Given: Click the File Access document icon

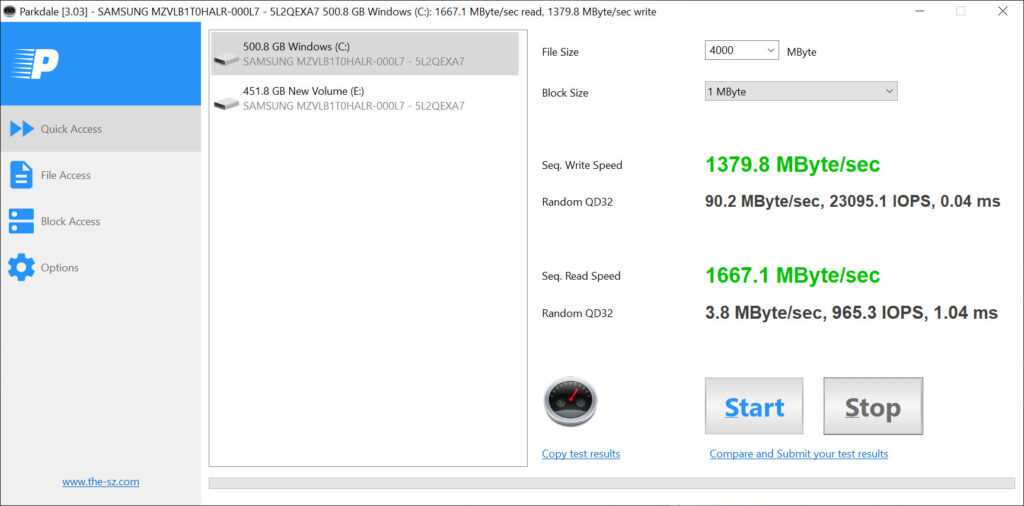Looking at the screenshot, I should coord(21,175).
